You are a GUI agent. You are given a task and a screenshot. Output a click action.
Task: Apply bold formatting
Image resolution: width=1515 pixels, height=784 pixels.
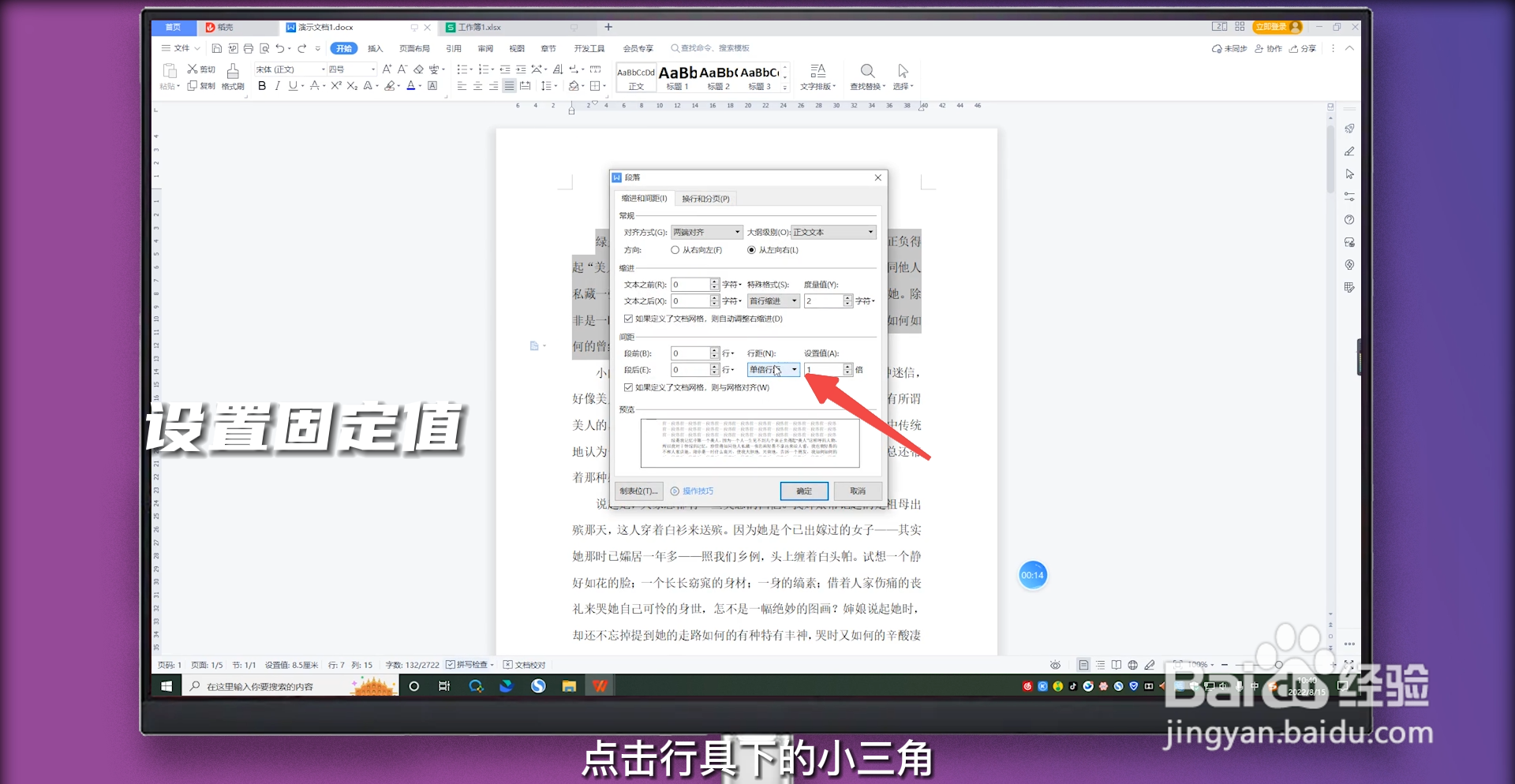pos(262,86)
